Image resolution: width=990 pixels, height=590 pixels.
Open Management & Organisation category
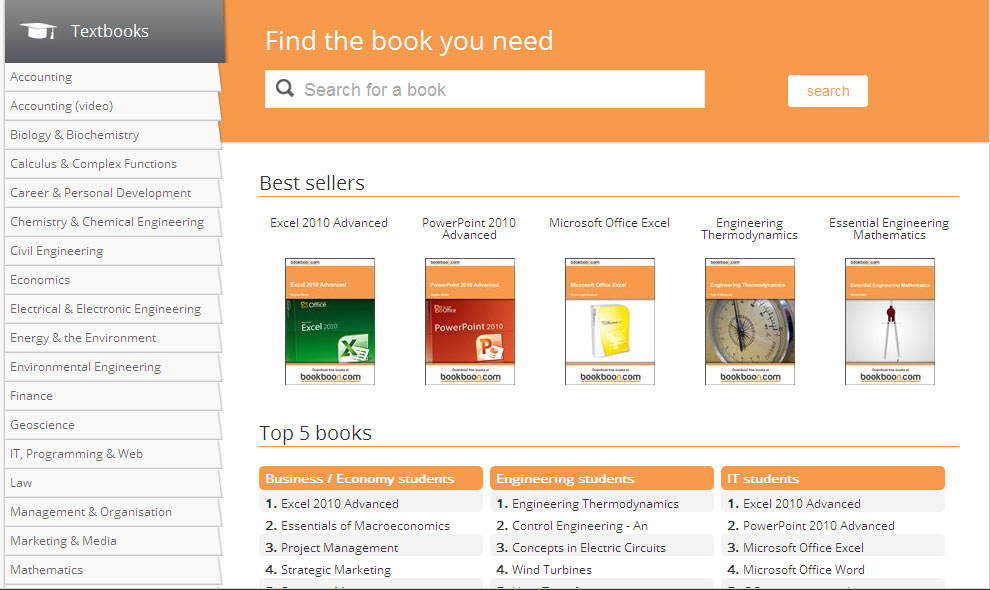[x=112, y=513]
